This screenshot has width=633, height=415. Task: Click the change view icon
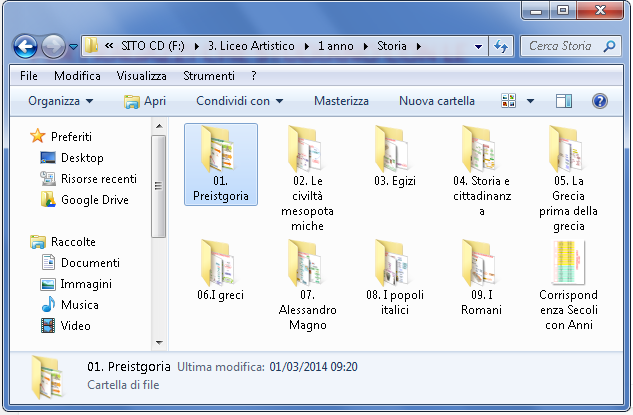point(508,101)
